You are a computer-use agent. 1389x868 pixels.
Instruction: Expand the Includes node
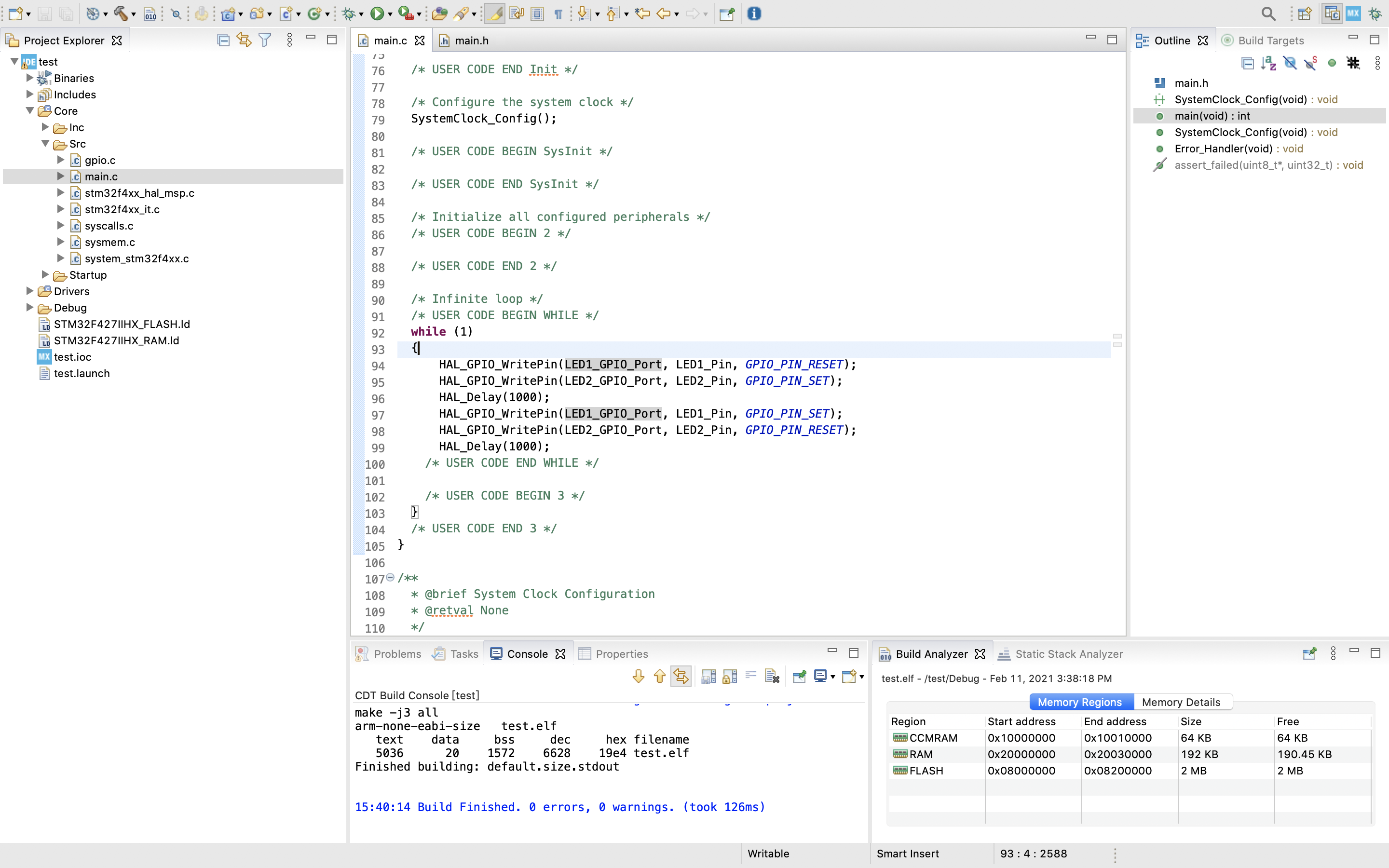pyautogui.click(x=30, y=94)
